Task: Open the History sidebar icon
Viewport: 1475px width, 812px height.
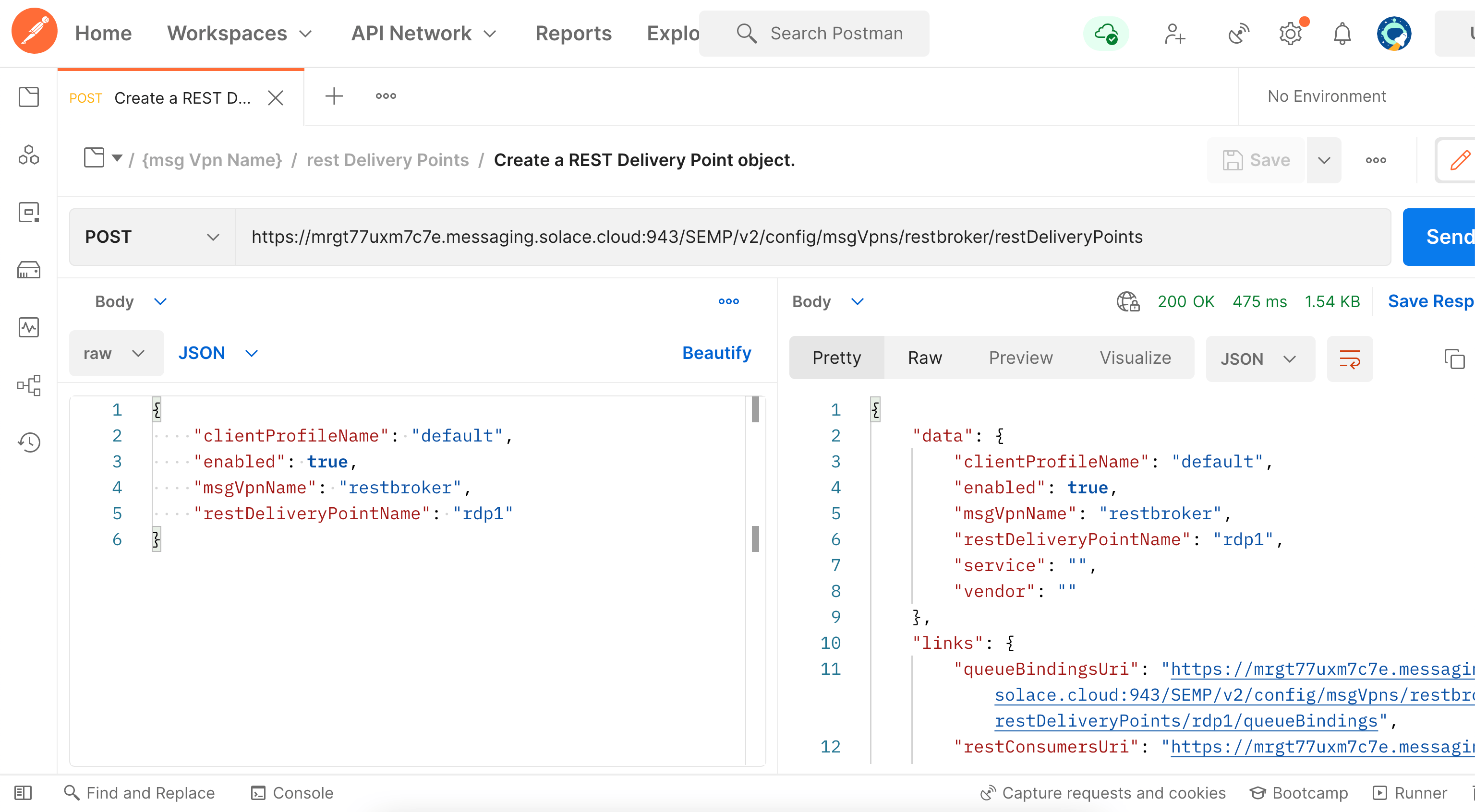Action: (x=29, y=442)
